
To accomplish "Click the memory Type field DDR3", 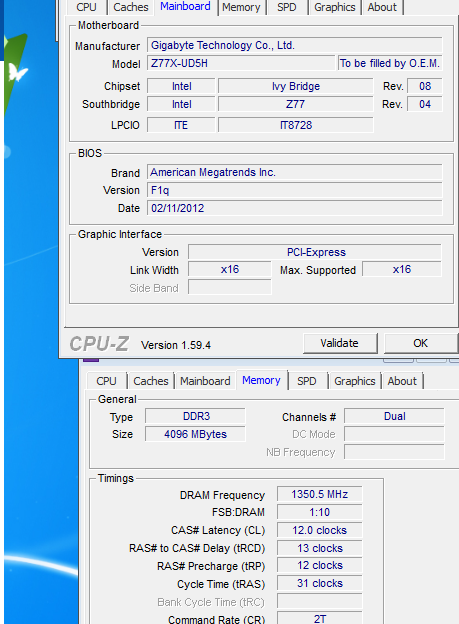I will (195, 416).
